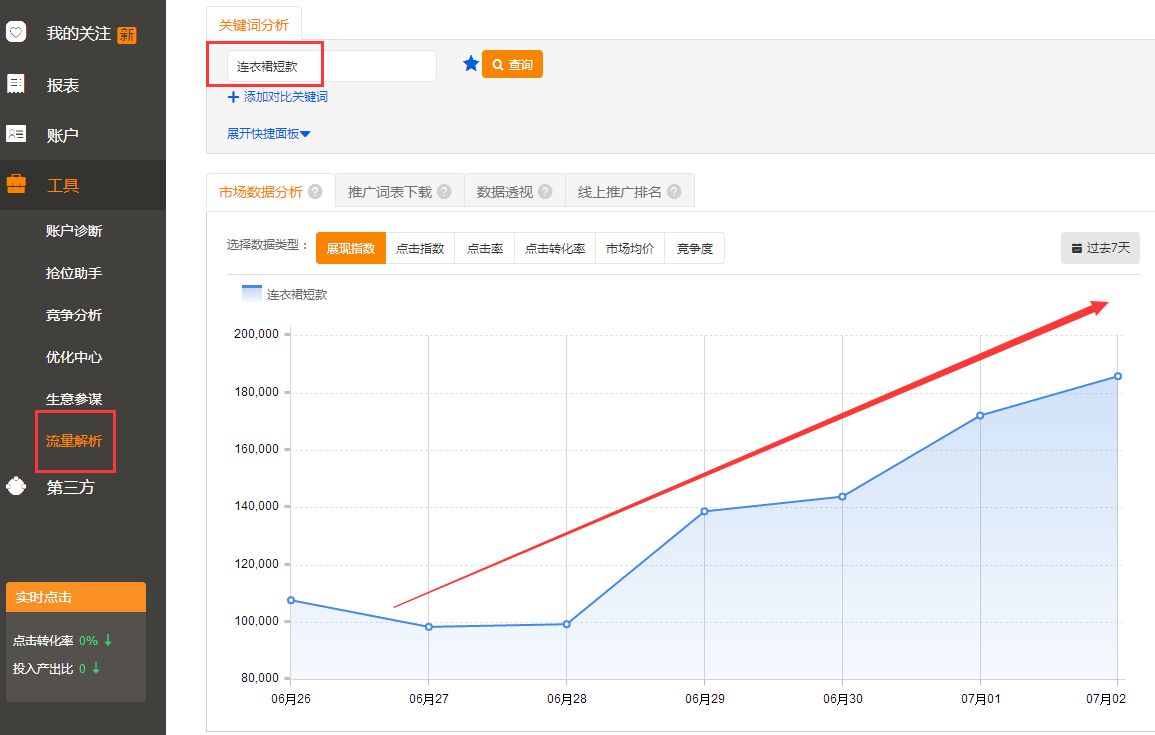
Task: Click help icon beside 线上推广排名 tab
Action: click(x=674, y=192)
